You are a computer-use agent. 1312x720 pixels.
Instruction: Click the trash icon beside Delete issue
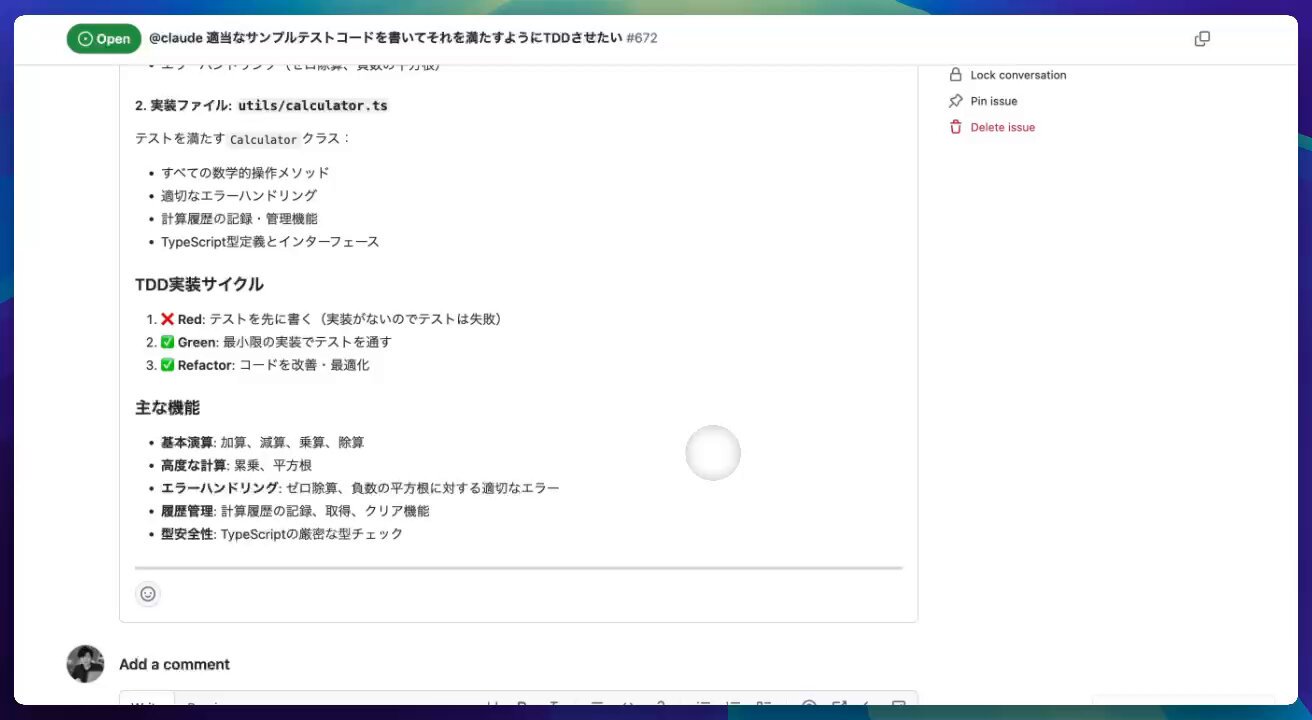pyautogui.click(x=955, y=127)
